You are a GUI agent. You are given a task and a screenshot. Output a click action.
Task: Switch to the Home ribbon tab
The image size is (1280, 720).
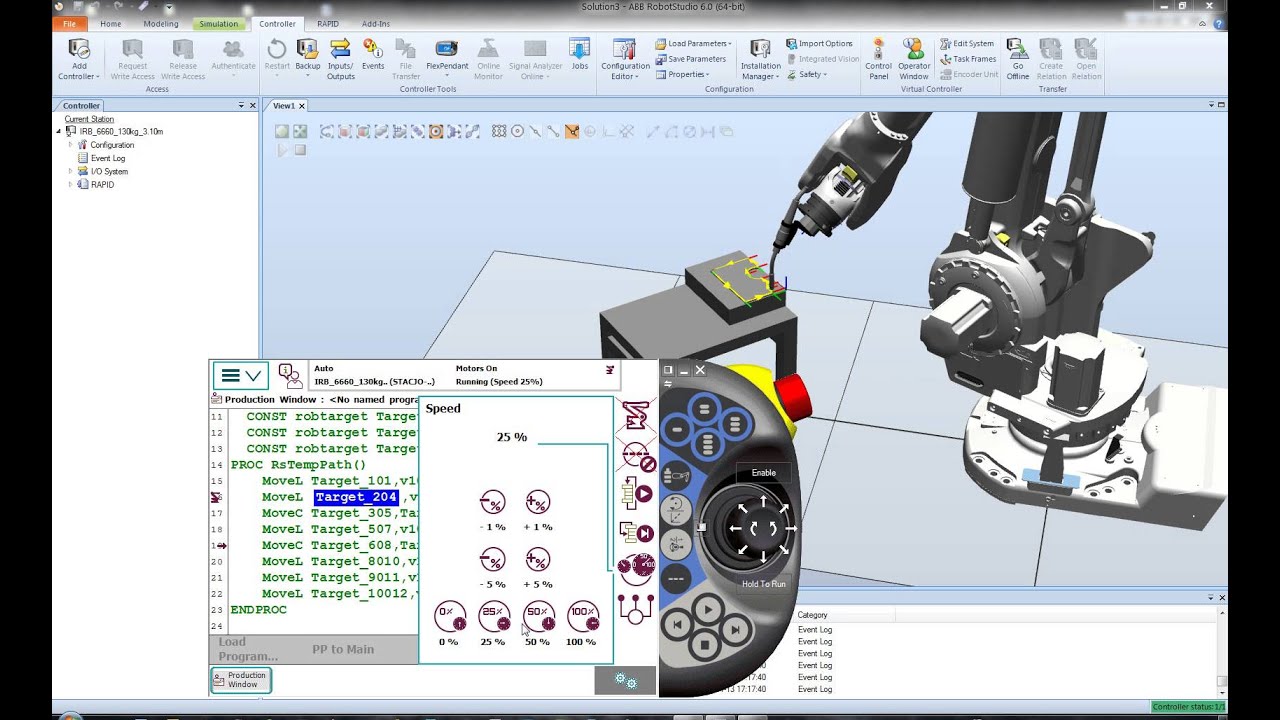[x=111, y=24]
